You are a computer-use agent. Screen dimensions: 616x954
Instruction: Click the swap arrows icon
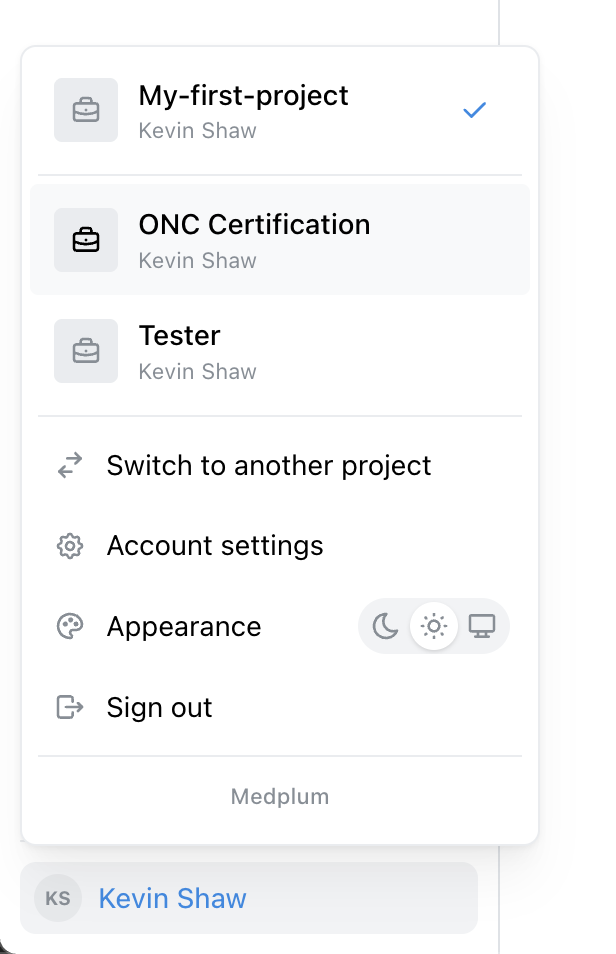point(70,465)
